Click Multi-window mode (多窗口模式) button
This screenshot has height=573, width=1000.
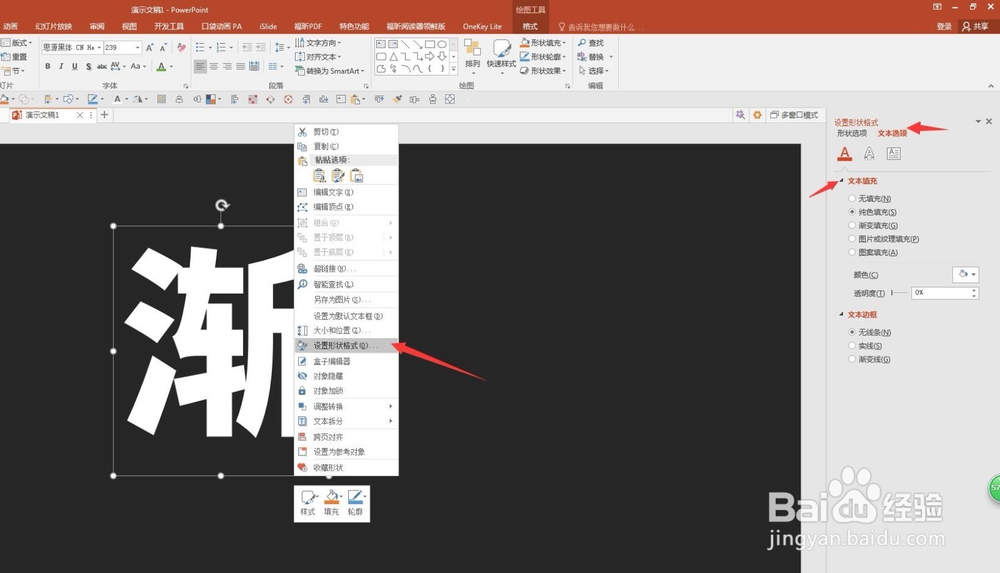tap(794, 115)
